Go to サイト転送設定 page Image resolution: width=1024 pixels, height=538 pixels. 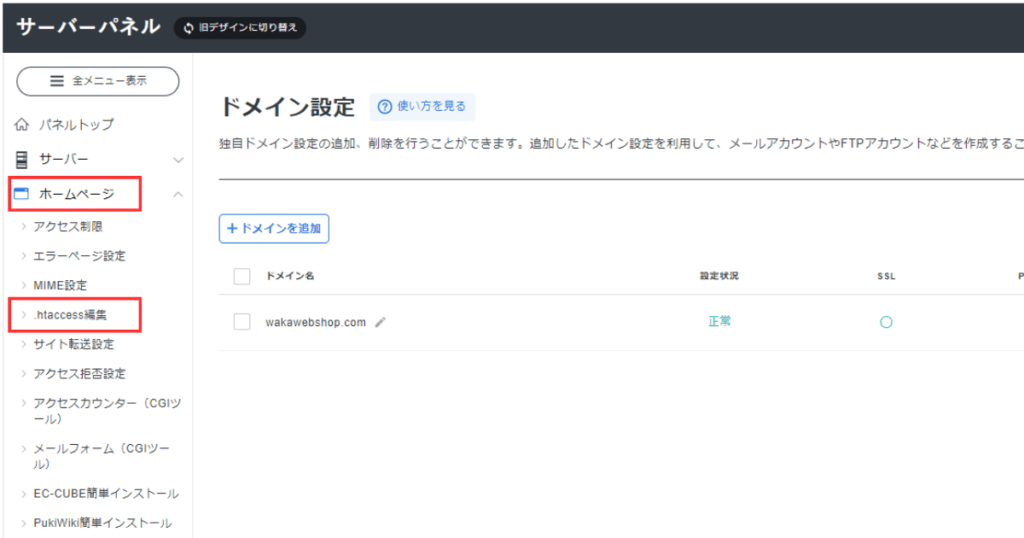pyautogui.click(x=74, y=344)
